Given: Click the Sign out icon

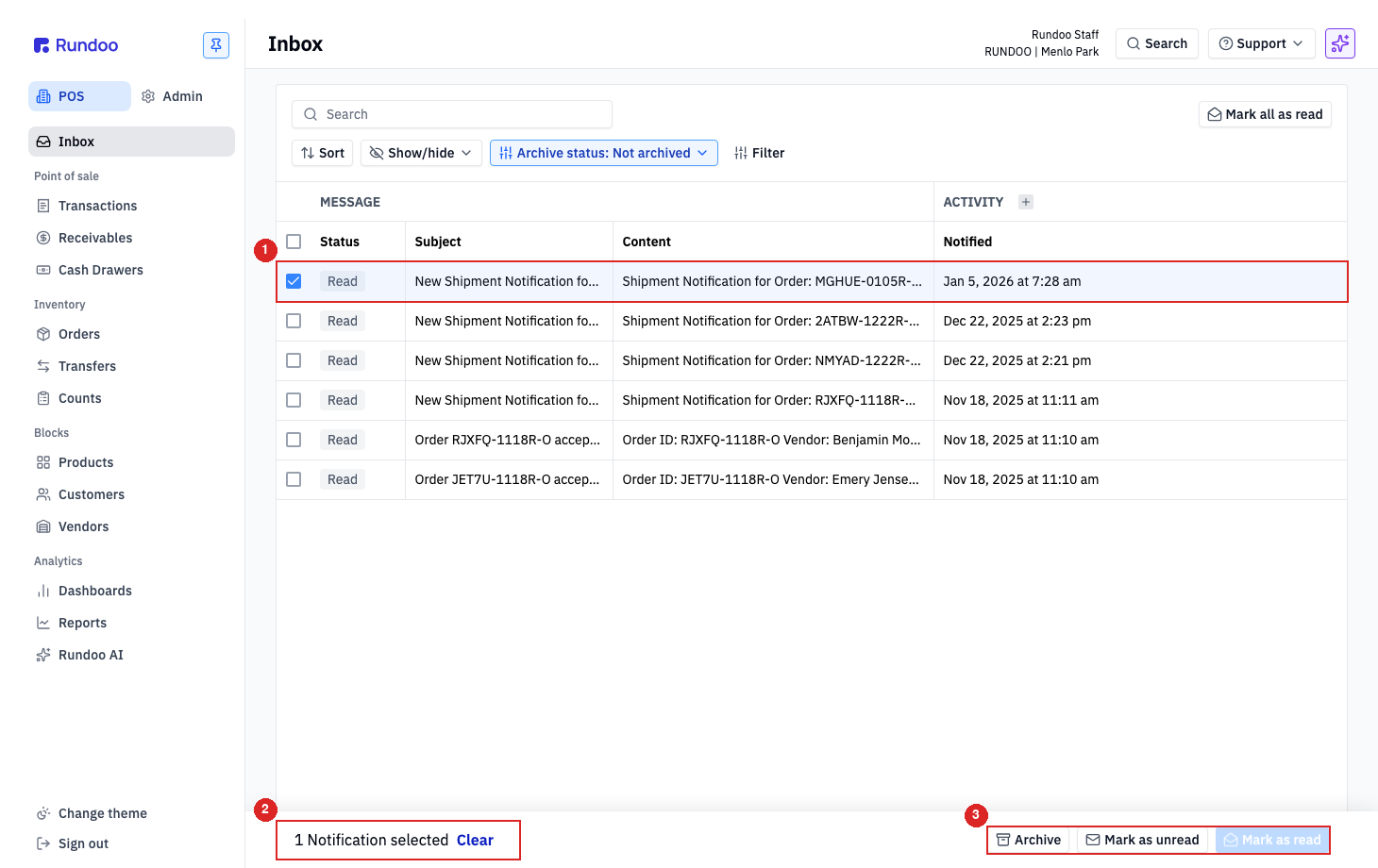Looking at the screenshot, I should [x=43, y=843].
